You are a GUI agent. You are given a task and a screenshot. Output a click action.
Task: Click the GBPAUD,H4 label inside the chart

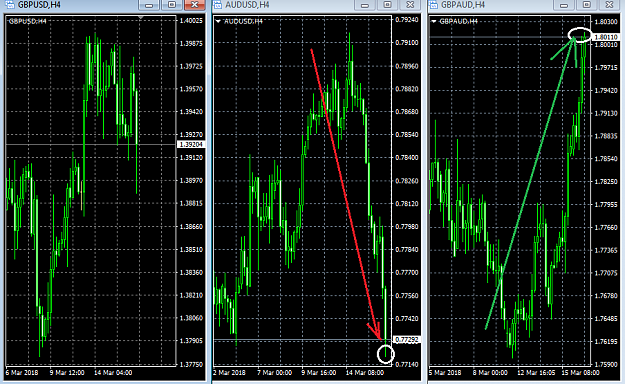[x=458, y=21]
